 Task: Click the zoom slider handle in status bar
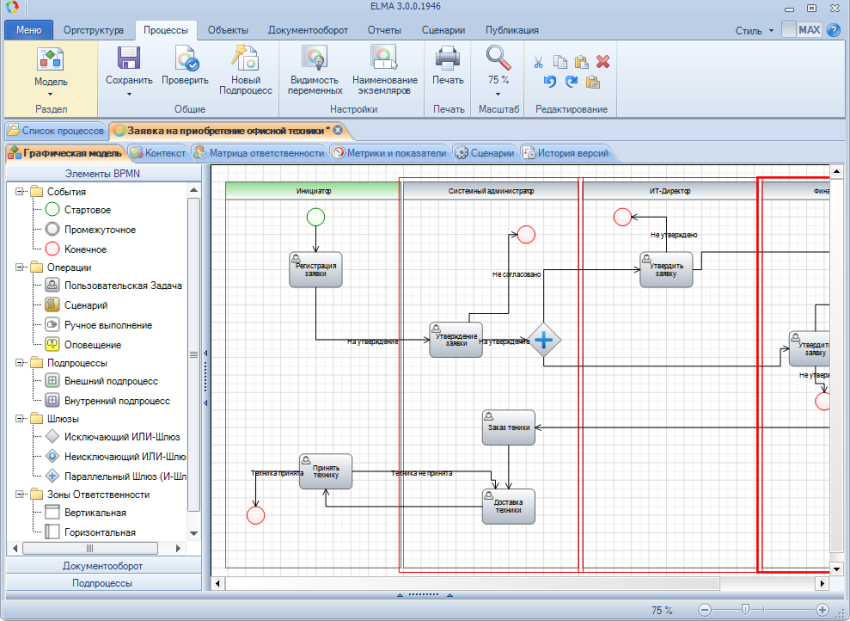pyautogui.click(x=745, y=610)
